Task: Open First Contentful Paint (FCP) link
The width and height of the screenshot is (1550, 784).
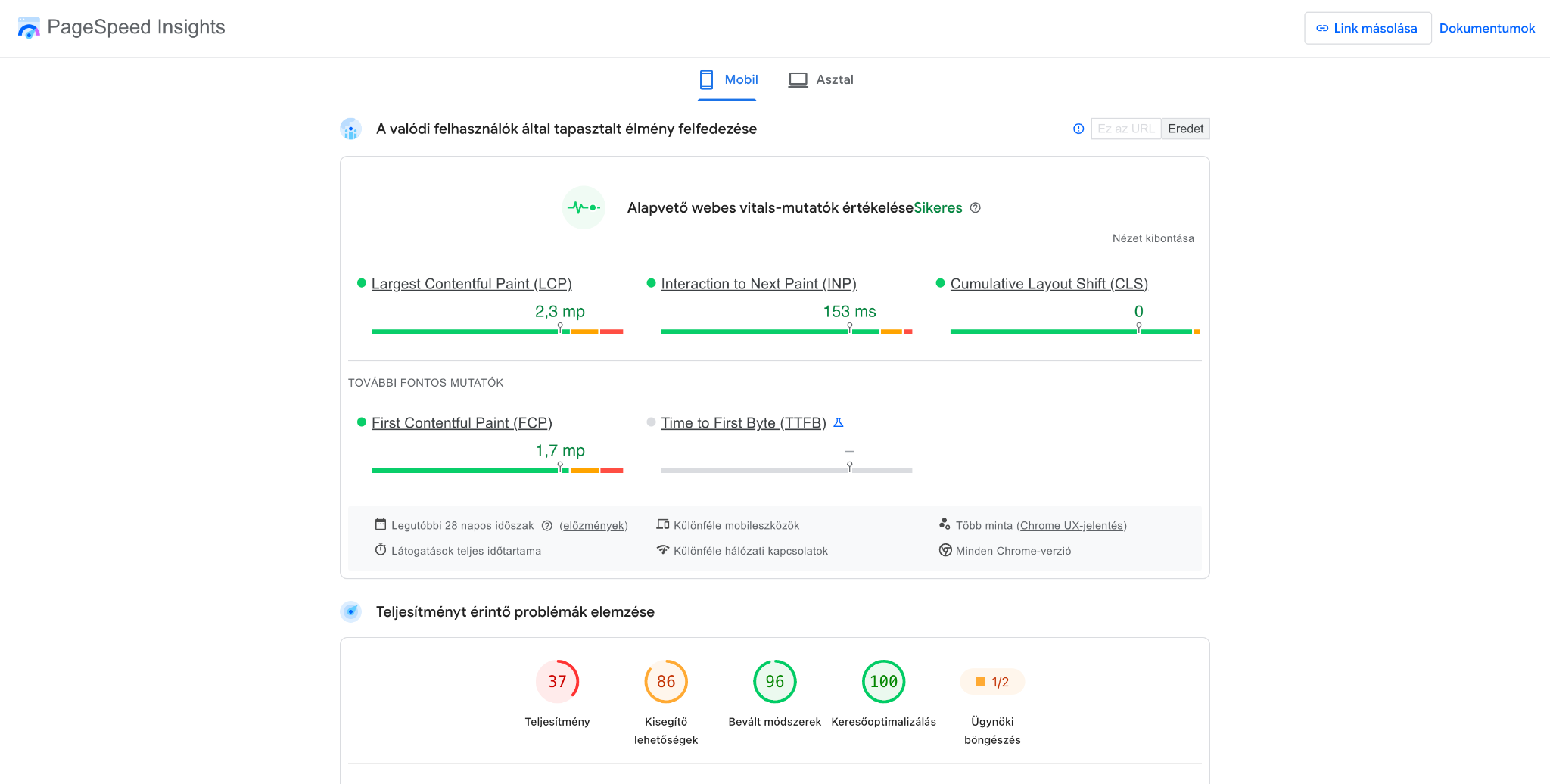Action: pos(462,423)
